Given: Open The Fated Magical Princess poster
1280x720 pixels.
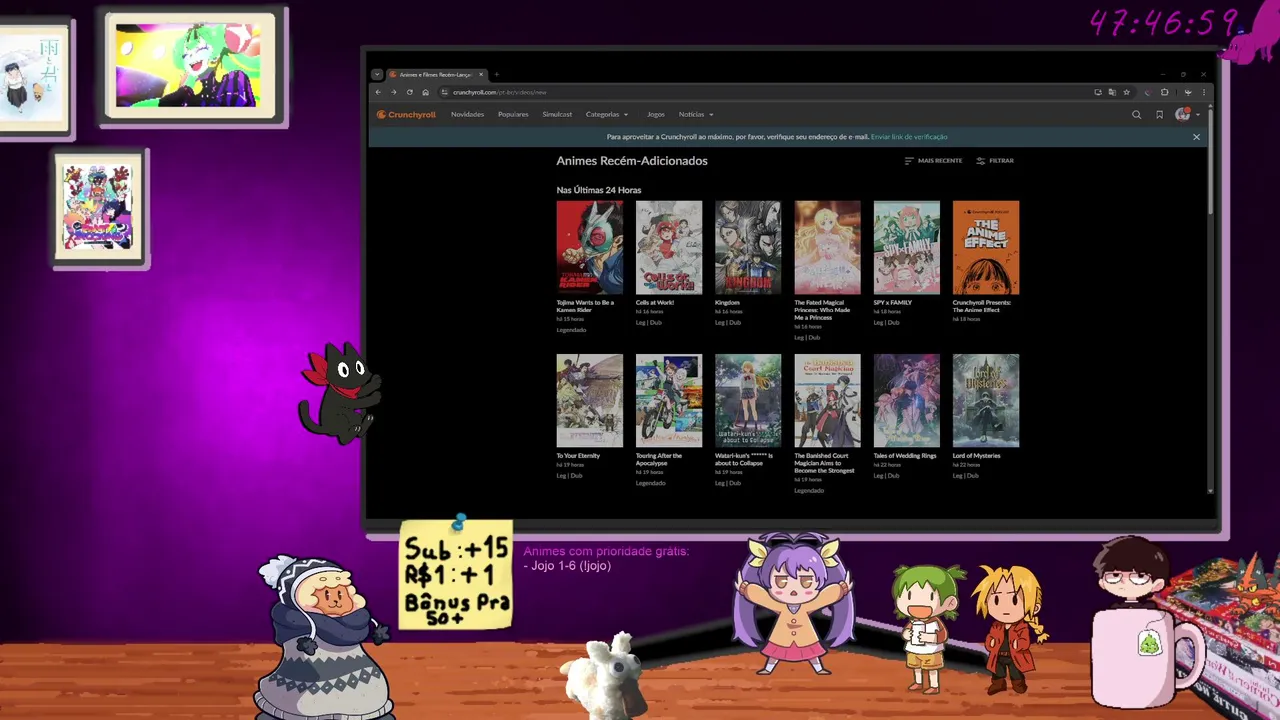Looking at the screenshot, I should pos(827,247).
